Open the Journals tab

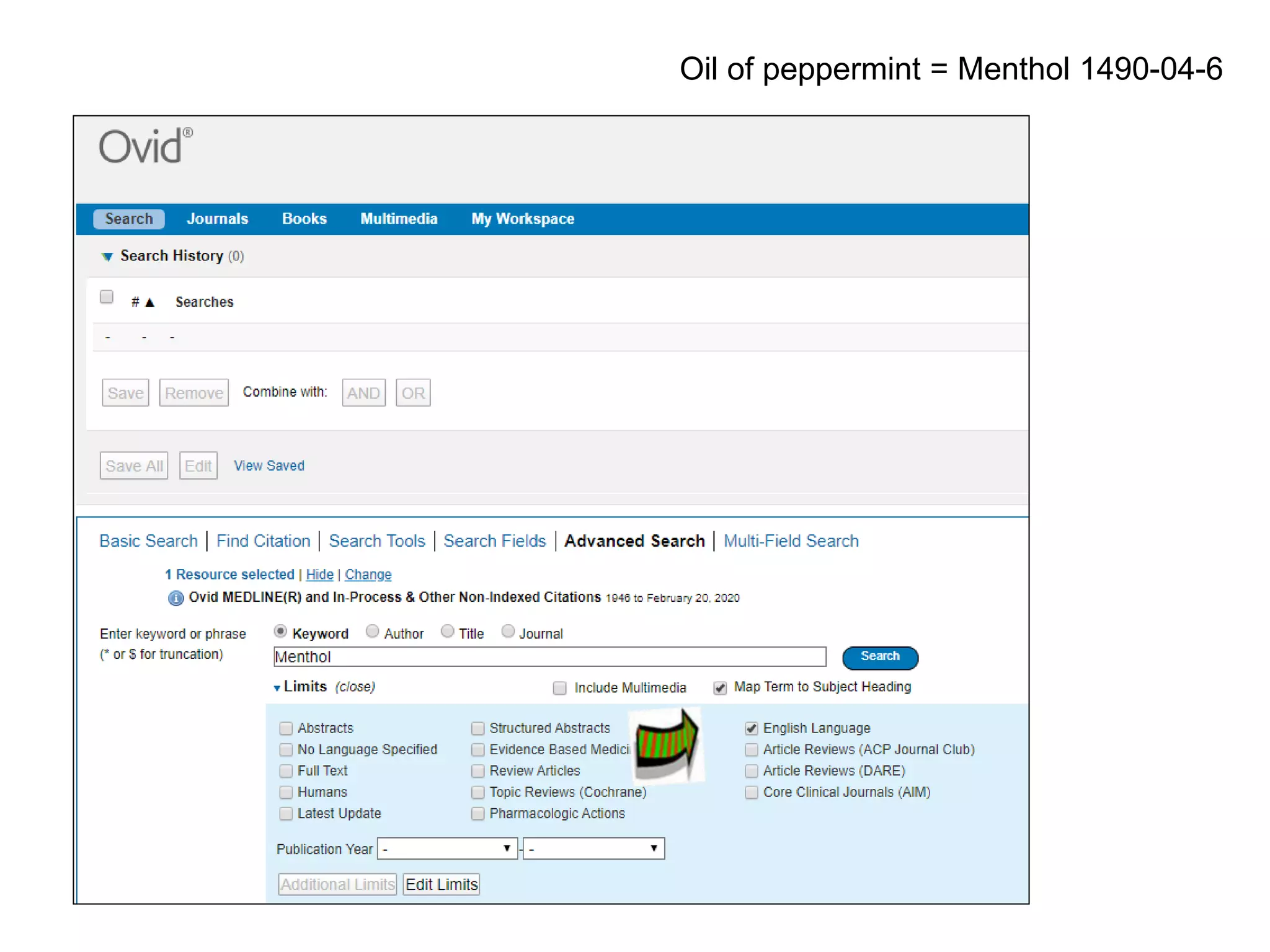tap(218, 219)
